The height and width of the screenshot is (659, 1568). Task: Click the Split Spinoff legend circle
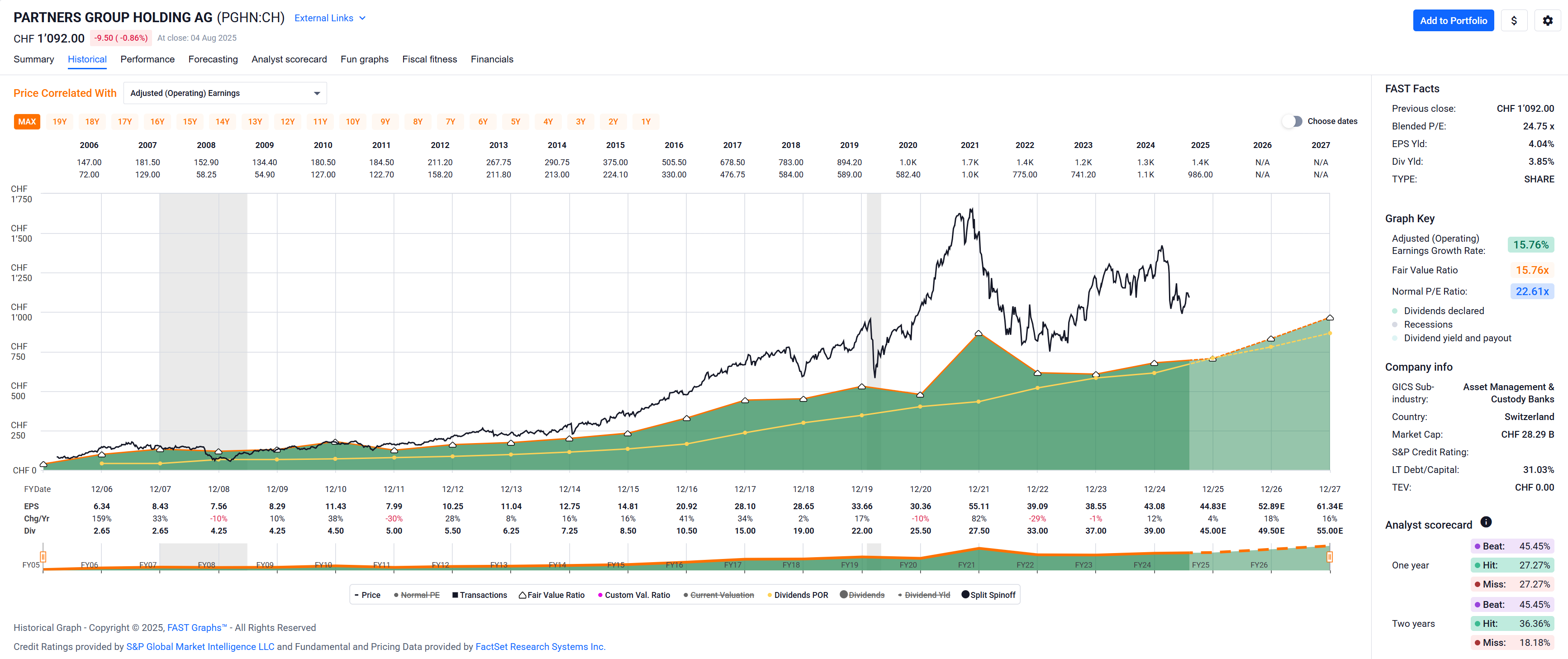tap(965, 594)
